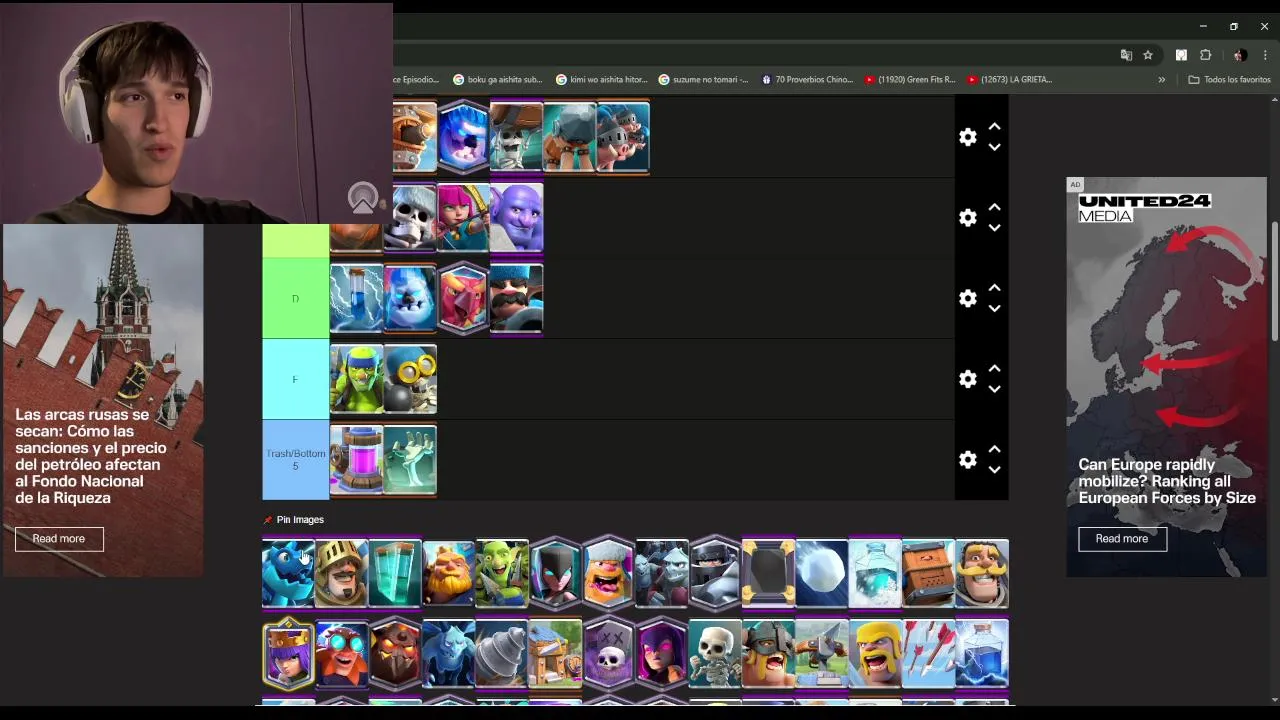This screenshot has width=1280, height=720.
Task: Open settings gear for the F tier row
Action: [x=967, y=379]
